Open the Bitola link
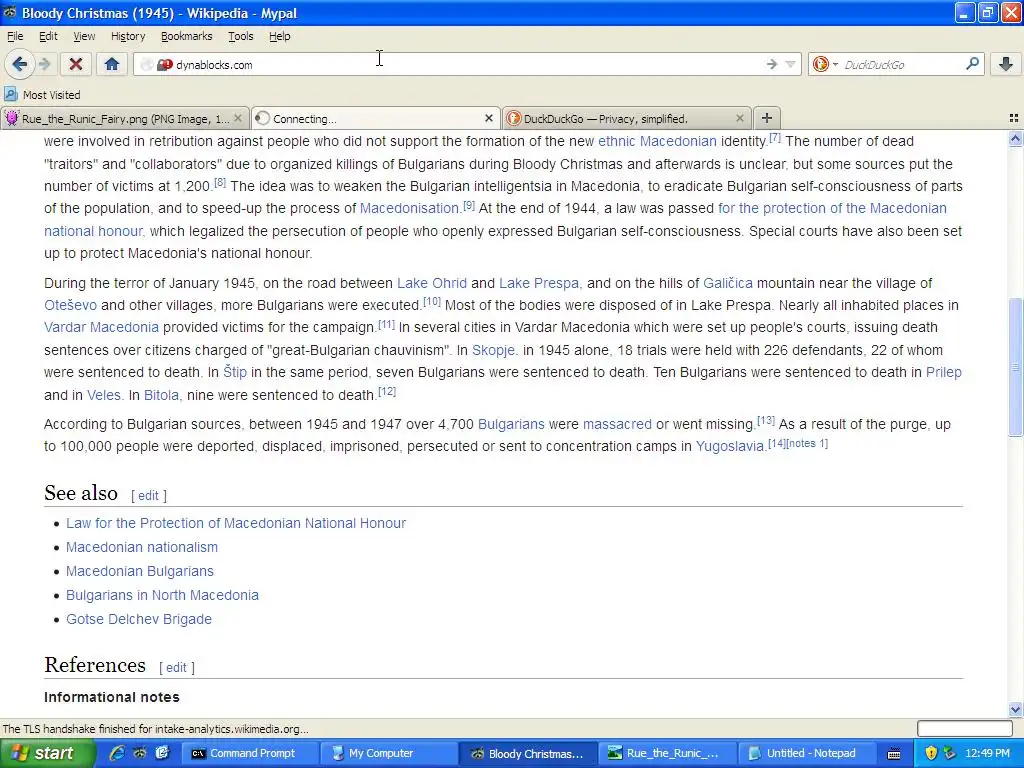 (x=161, y=395)
